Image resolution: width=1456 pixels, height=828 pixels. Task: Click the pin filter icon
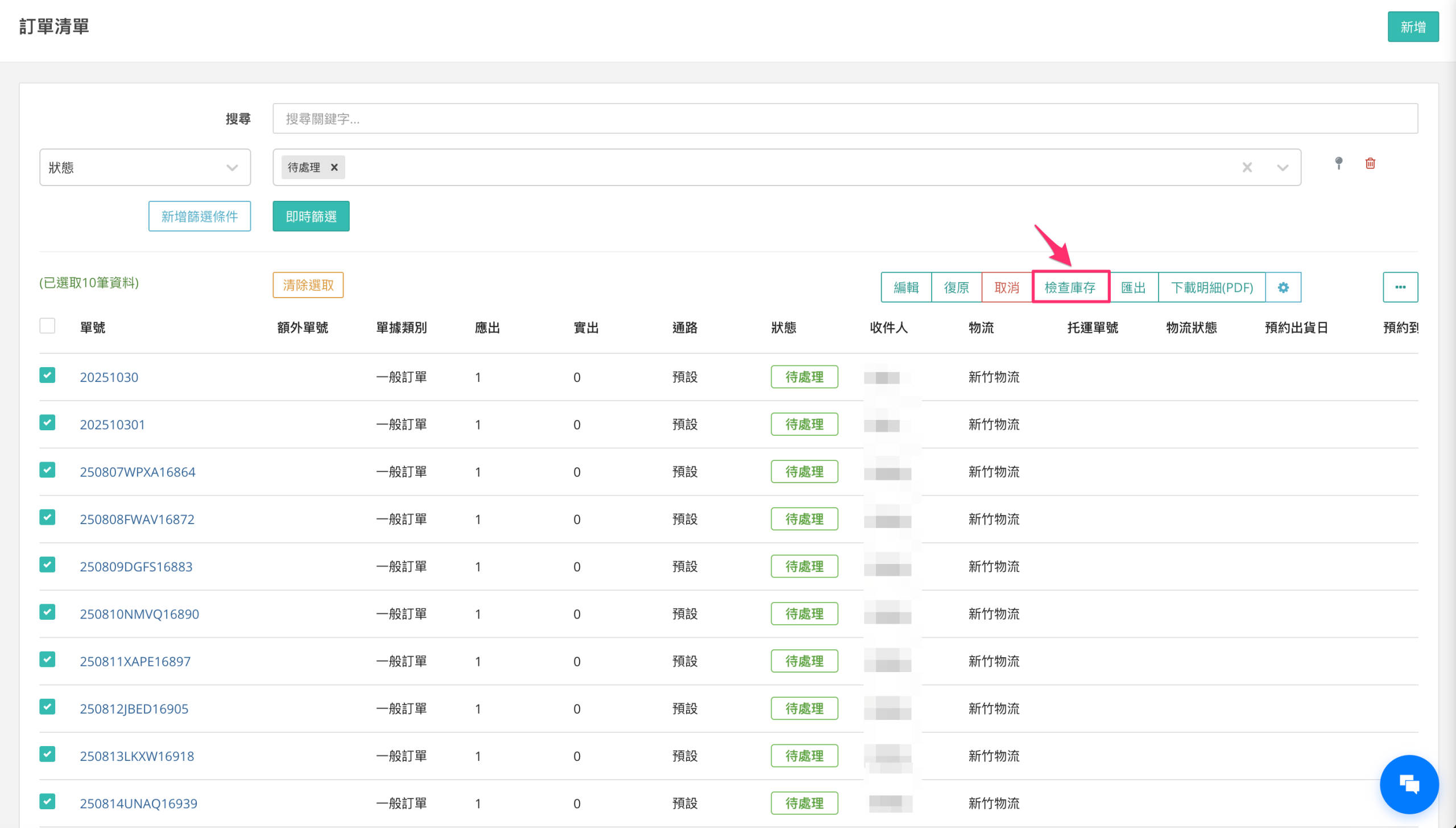click(1339, 163)
